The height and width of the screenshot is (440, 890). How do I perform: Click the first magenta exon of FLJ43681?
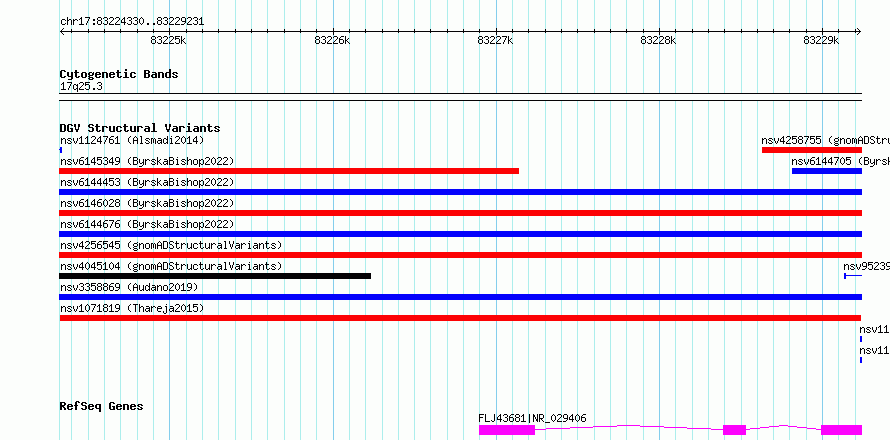(507, 430)
